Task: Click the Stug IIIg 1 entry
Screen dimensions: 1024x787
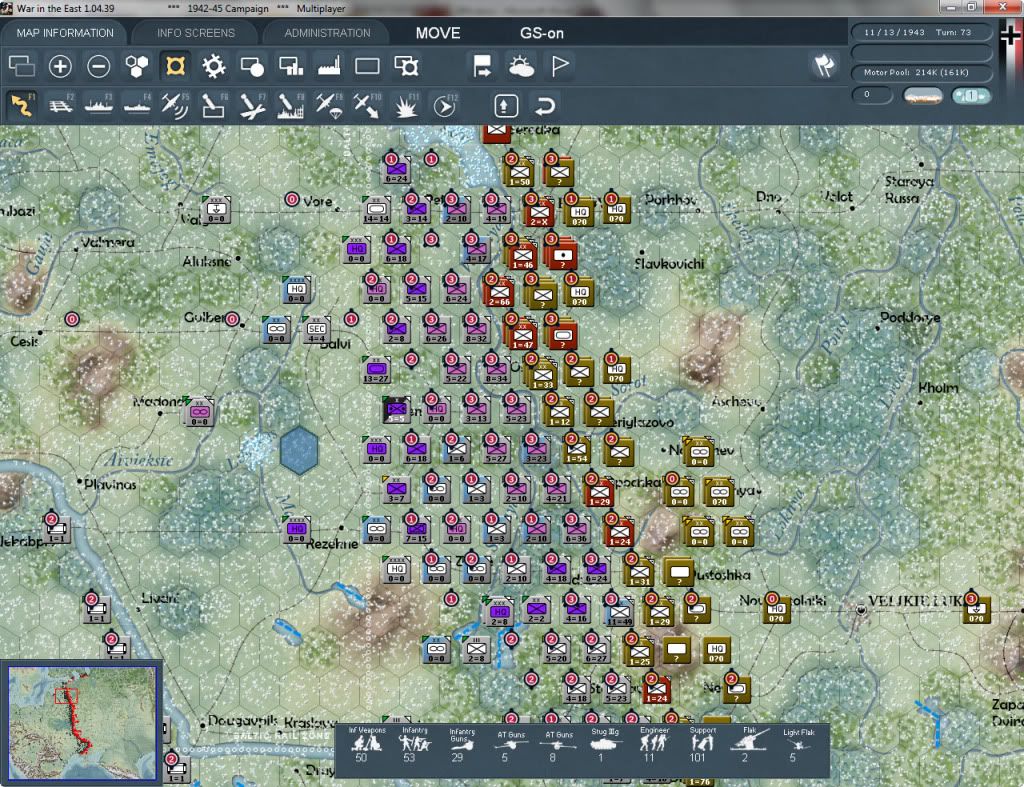Action: (x=604, y=745)
